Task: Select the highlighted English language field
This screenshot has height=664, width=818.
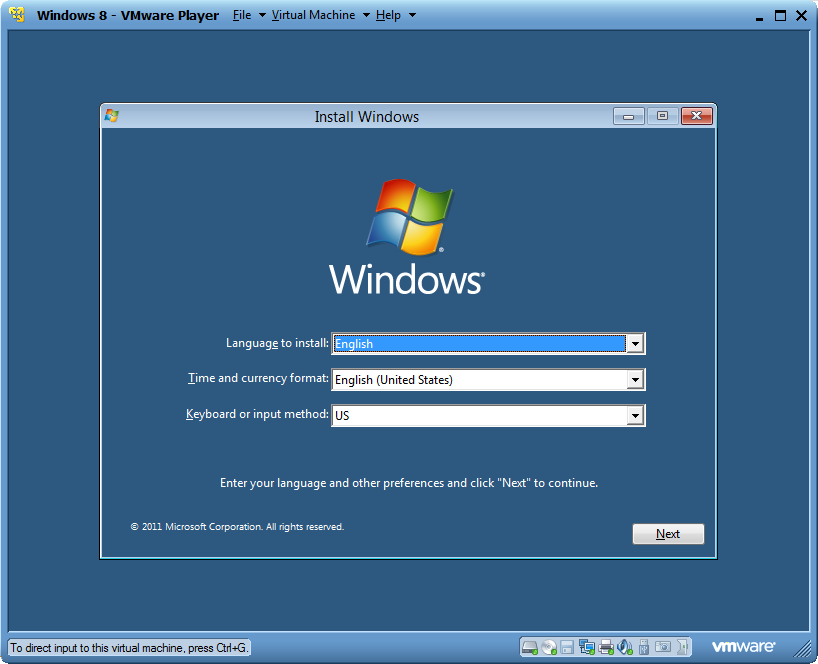Action: [x=479, y=344]
